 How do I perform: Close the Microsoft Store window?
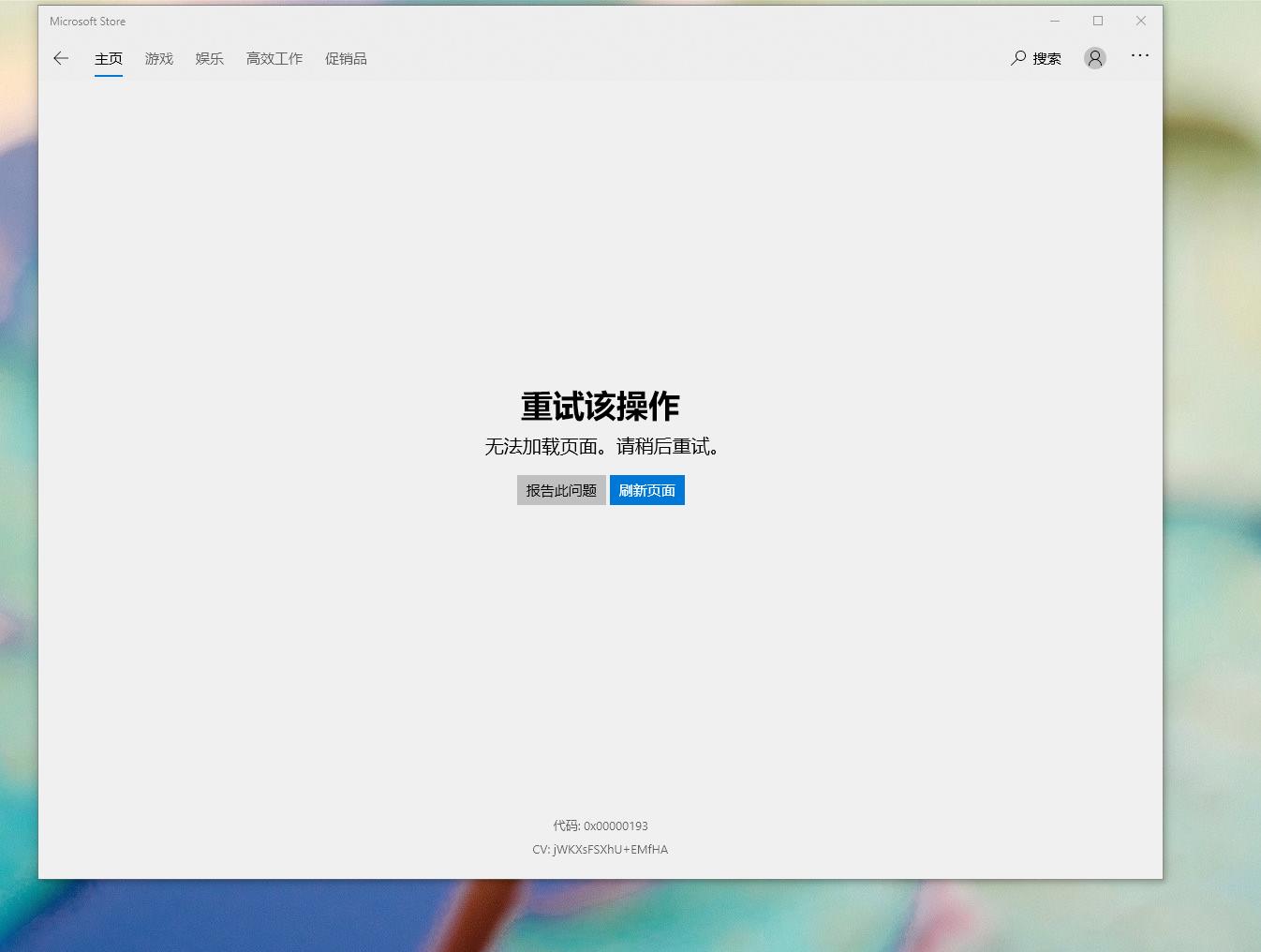[1141, 21]
